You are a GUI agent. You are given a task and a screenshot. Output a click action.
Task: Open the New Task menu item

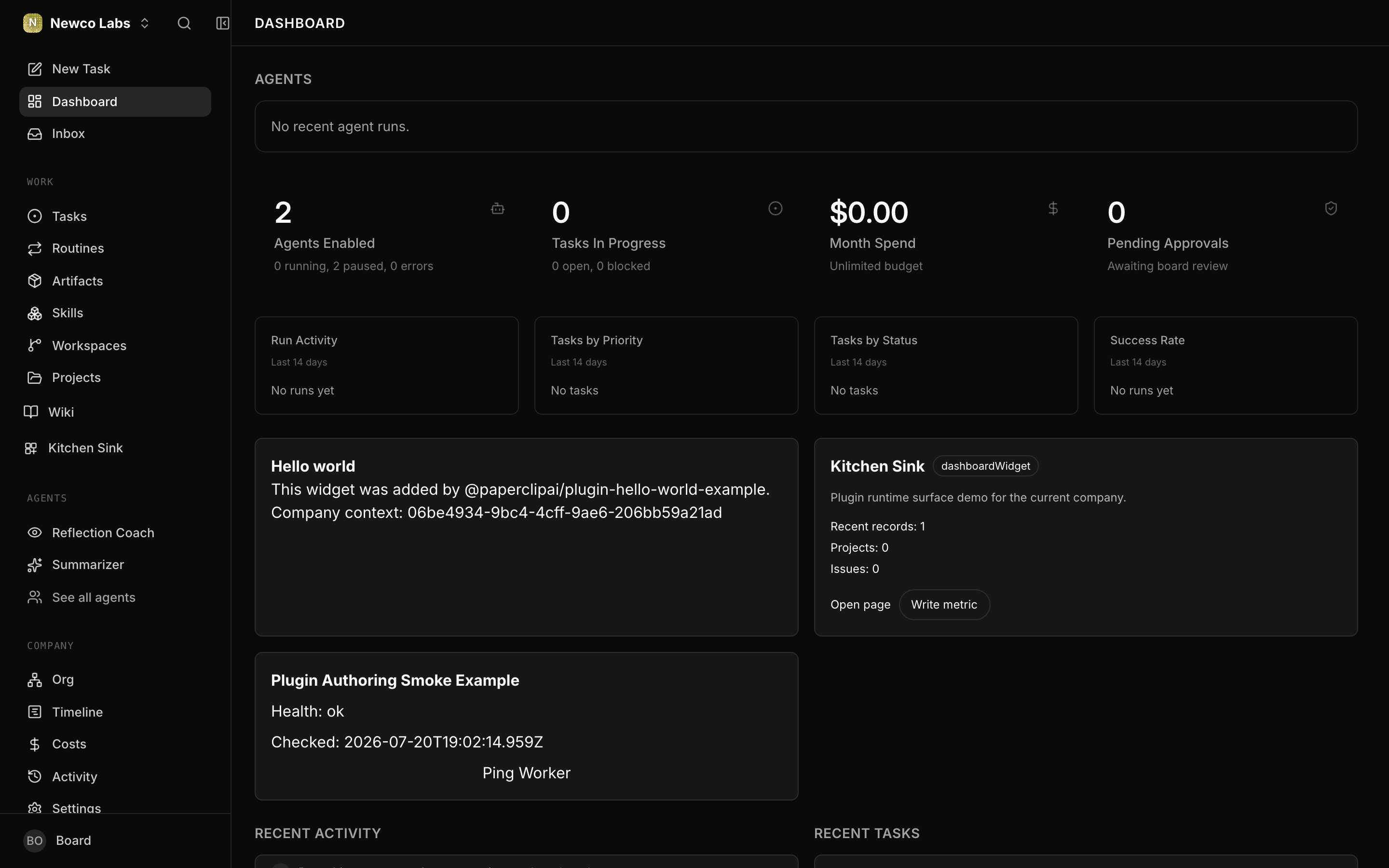pyautogui.click(x=115, y=69)
